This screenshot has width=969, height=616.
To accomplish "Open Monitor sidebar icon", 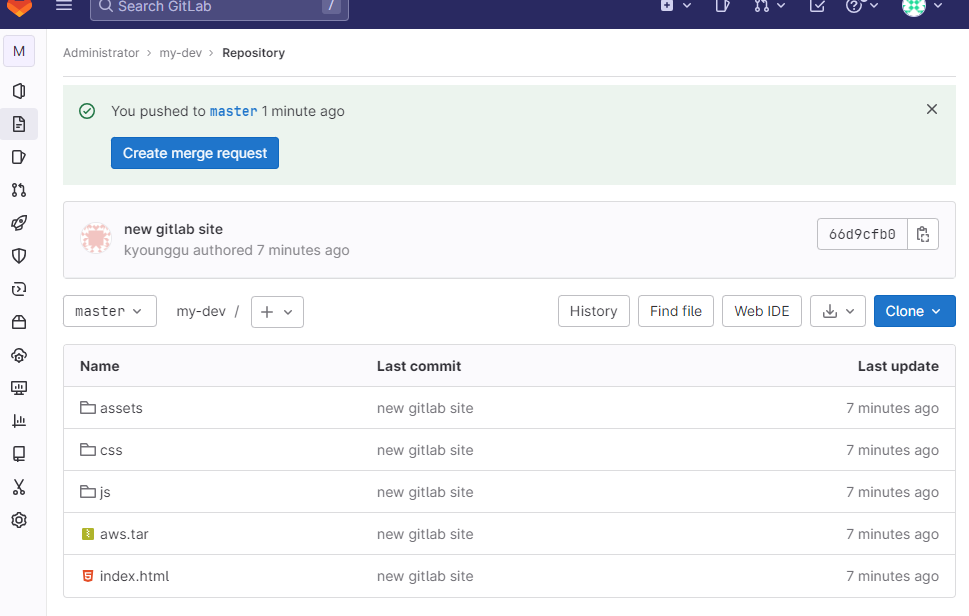I will (19, 388).
